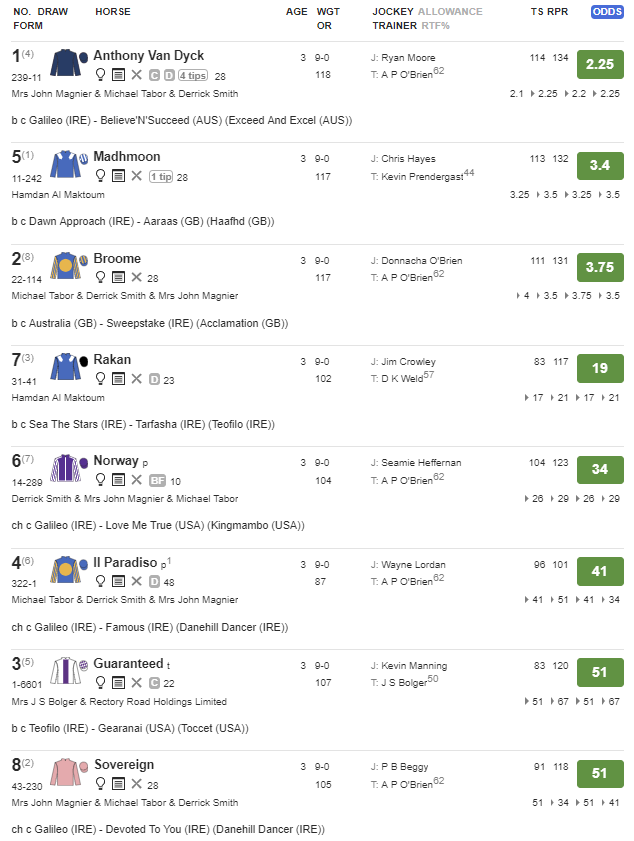Image resolution: width=634 pixels, height=841 pixels.
Task: Sort by the HORSE column header
Action: pos(112,12)
